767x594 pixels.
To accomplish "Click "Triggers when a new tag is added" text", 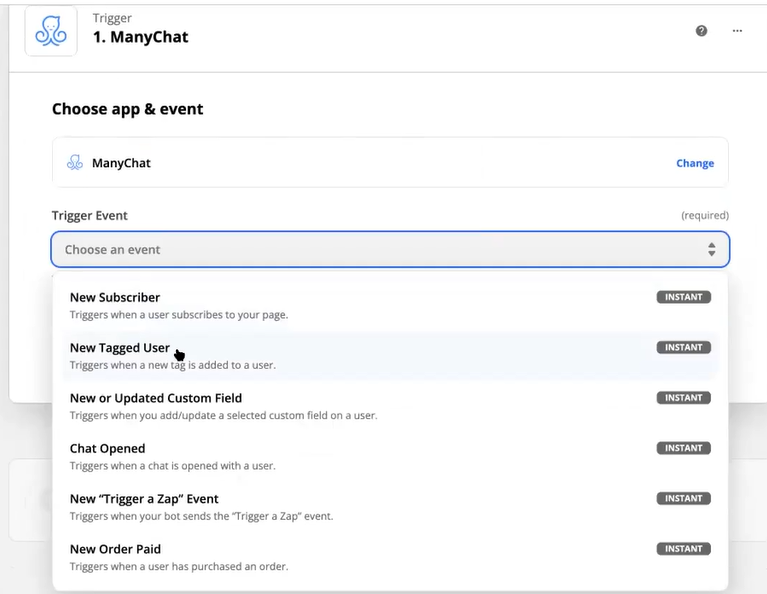I will pyautogui.click(x=173, y=365).
